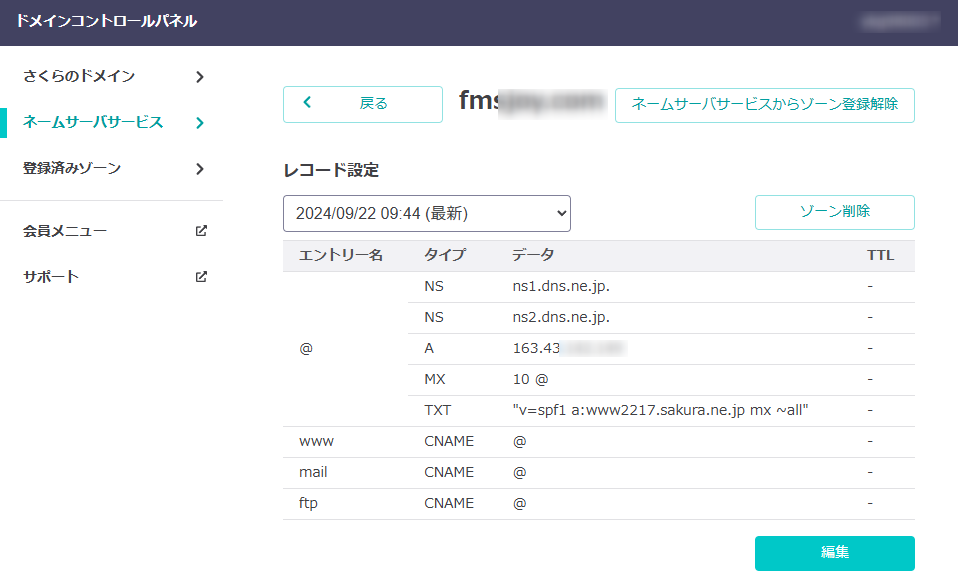
Task: Click the chevron next to 登録済みゾーン
Action: pos(200,169)
